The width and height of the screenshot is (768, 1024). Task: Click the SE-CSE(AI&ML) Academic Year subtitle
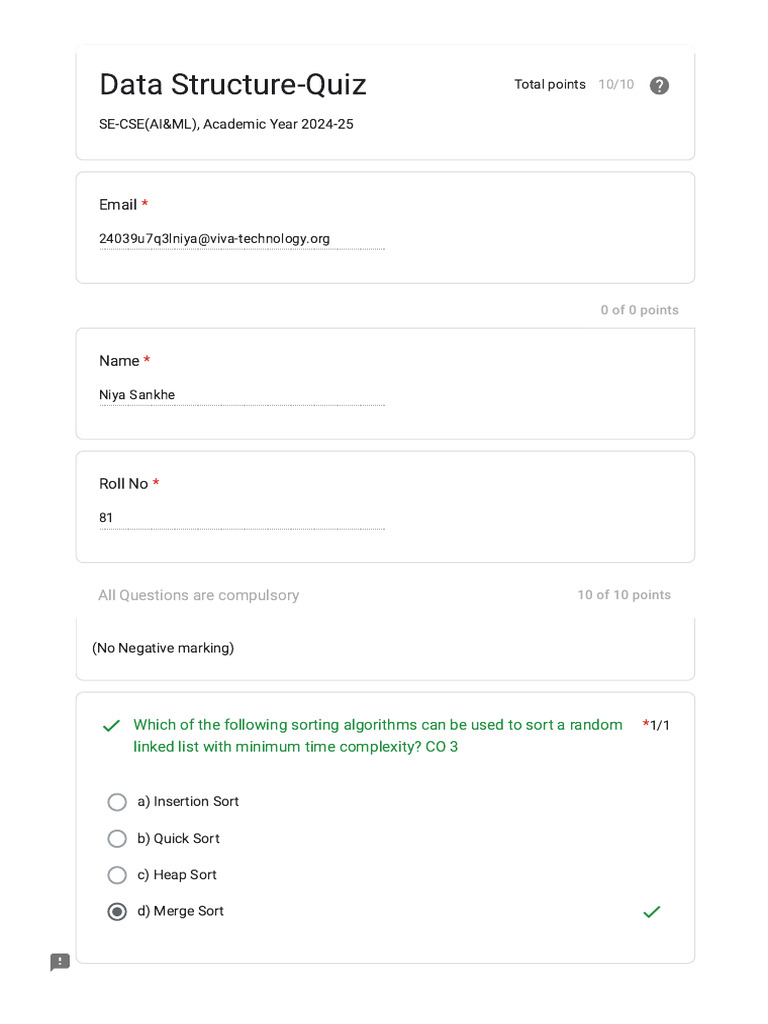226,124
